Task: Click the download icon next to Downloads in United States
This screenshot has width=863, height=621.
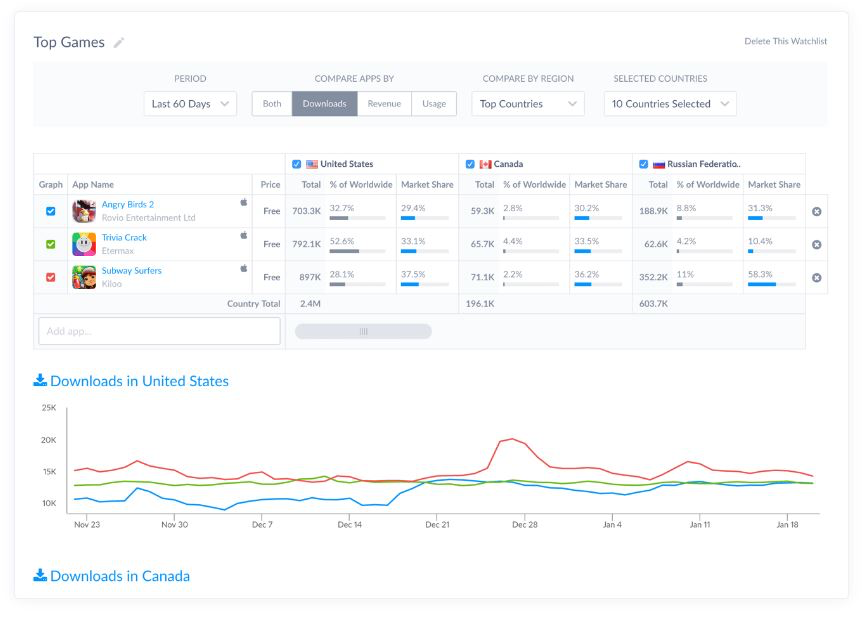Action: tap(40, 380)
